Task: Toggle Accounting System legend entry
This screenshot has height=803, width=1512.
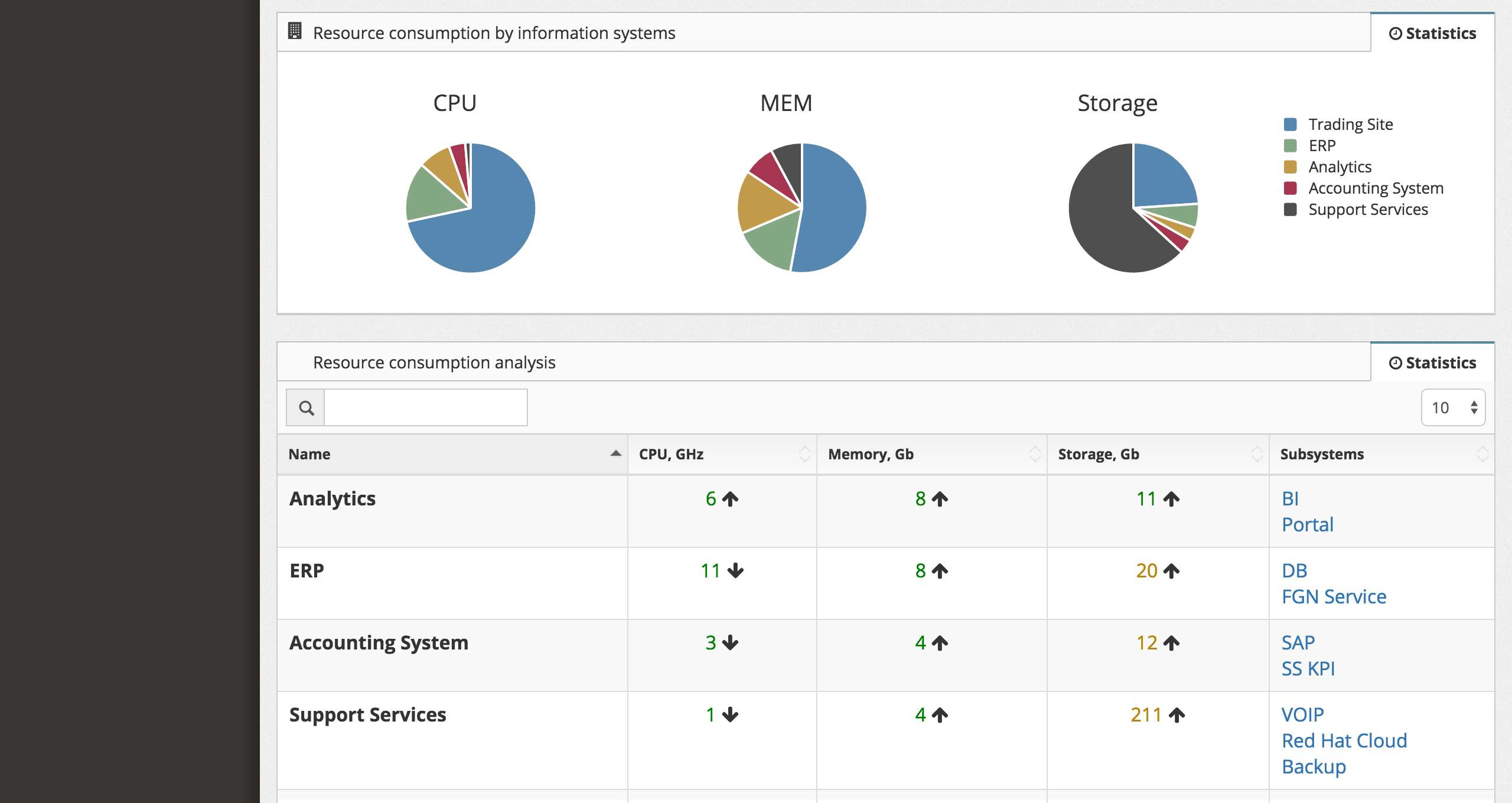Action: [1376, 188]
